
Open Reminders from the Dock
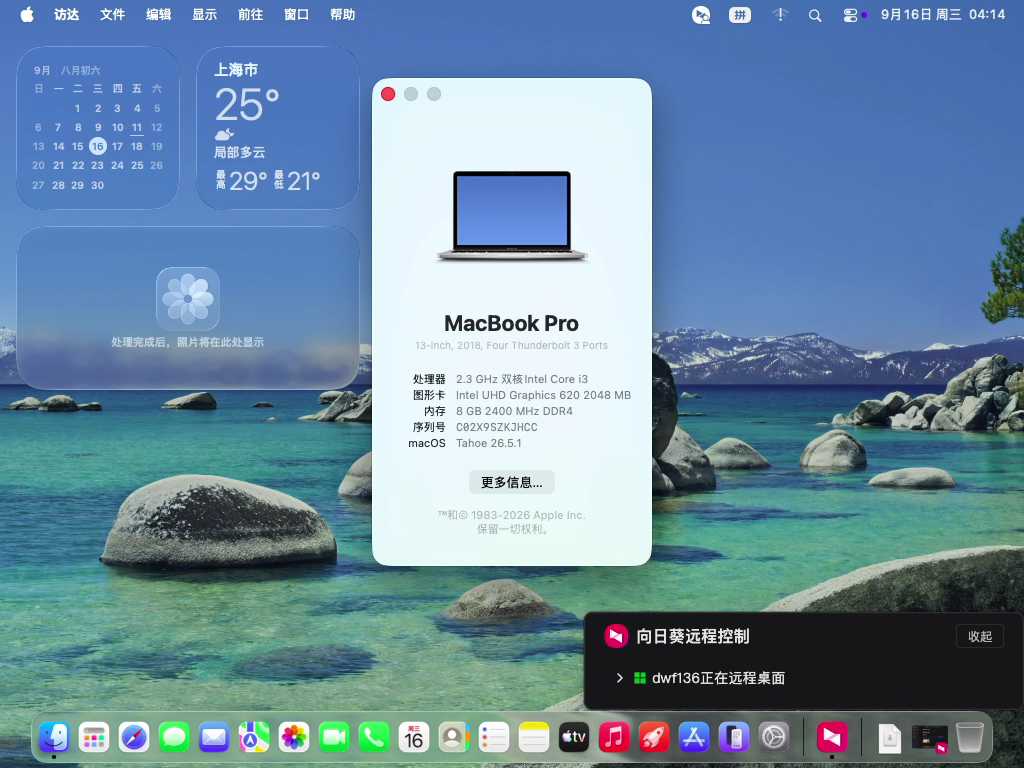(x=494, y=738)
